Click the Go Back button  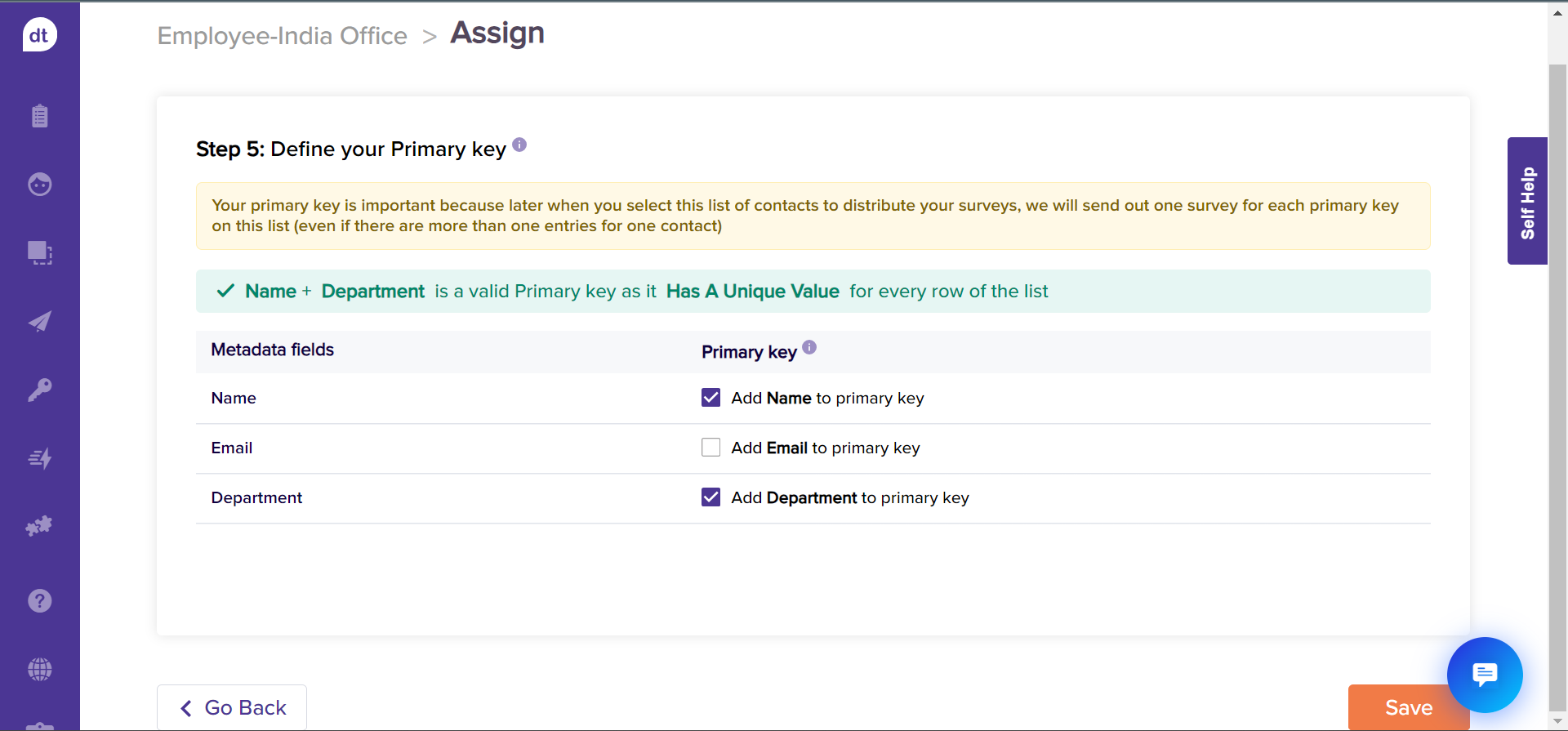coord(232,707)
